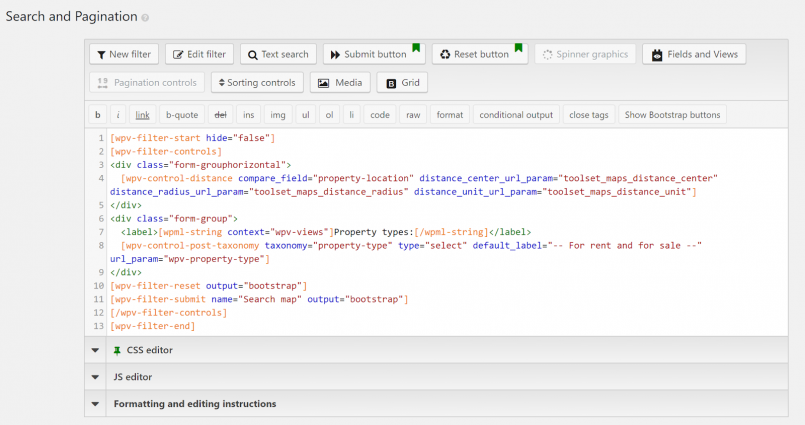Click the Spinner graphics button

[x=585, y=54]
